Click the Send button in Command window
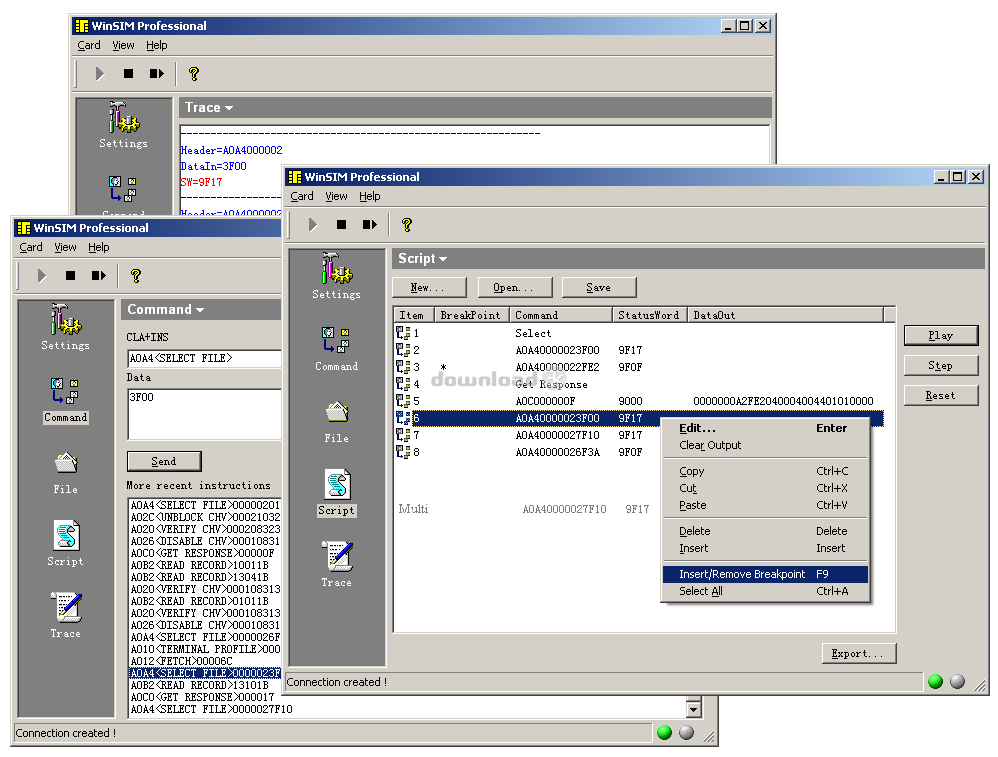 point(164,462)
